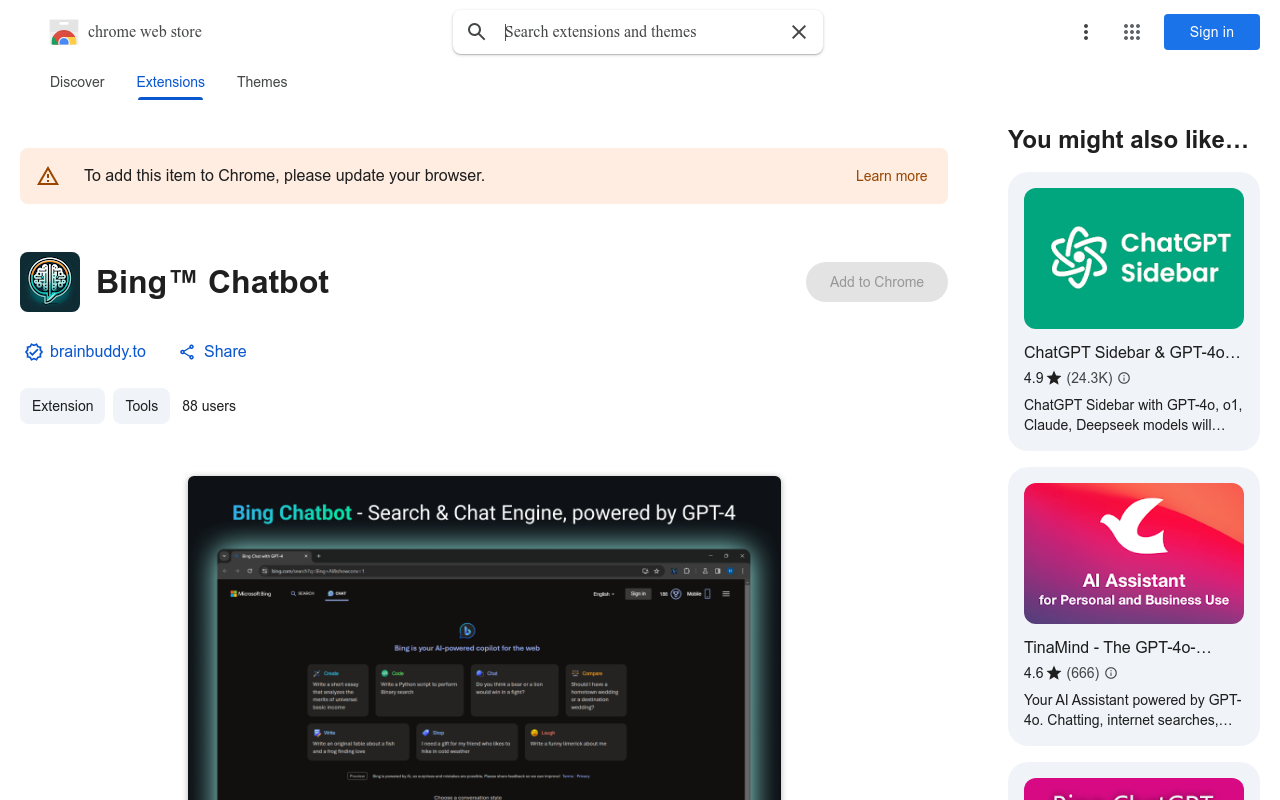Open the three-dot overflow menu
Viewport: 1280px width, 800px height.
click(1085, 31)
